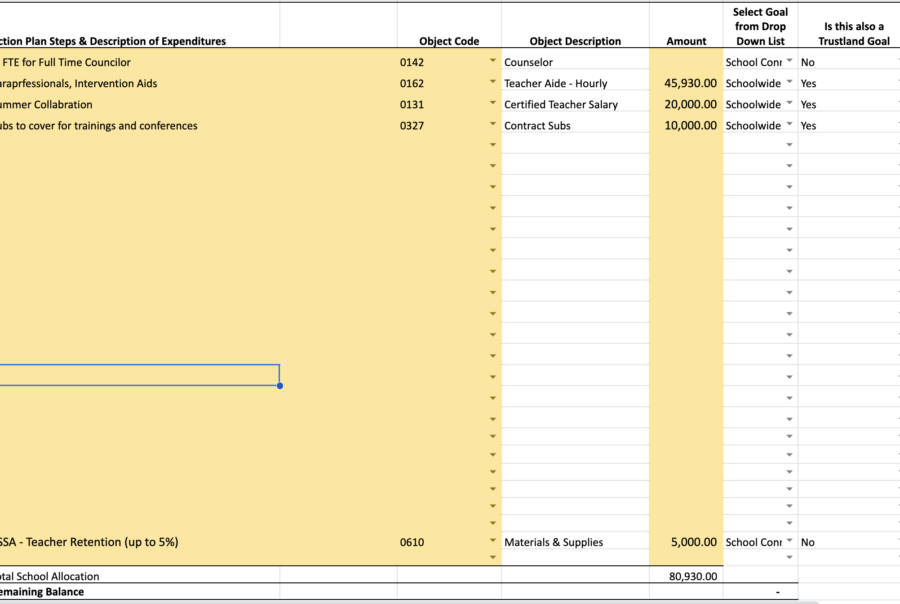900x604 pixels.
Task: Click the No Trustland value in Counselor row
Action: (808, 62)
